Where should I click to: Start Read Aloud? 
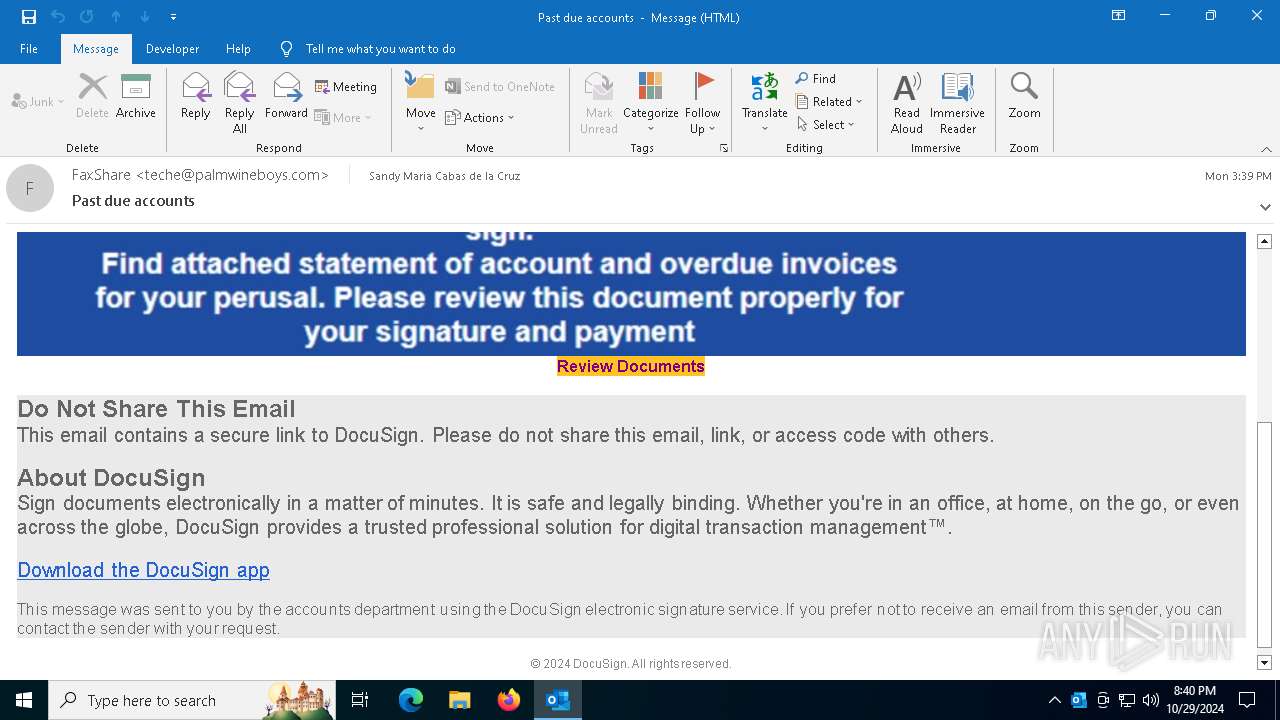pos(907,102)
